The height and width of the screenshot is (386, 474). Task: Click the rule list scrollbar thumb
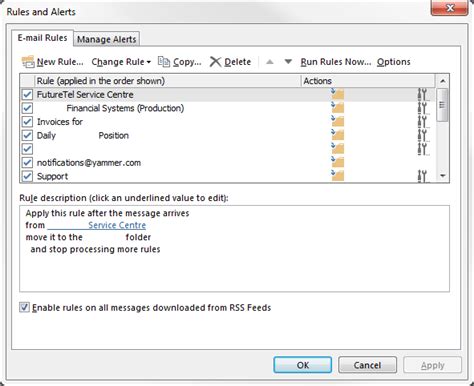coord(442,105)
